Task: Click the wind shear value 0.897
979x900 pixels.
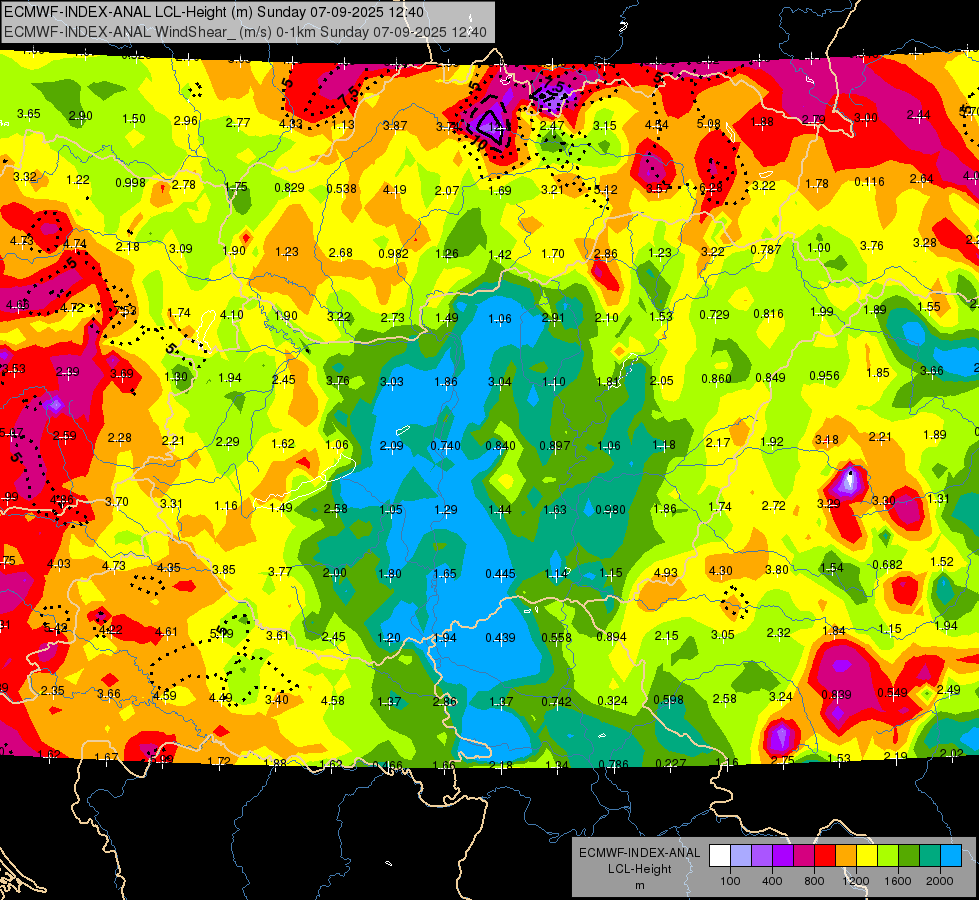Action: (x=555, y=446)
